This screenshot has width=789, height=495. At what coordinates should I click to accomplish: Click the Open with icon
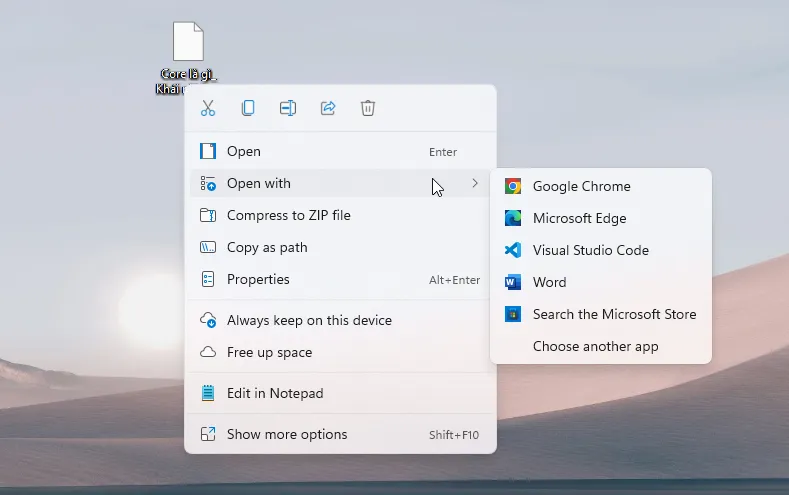coord(208,183)
